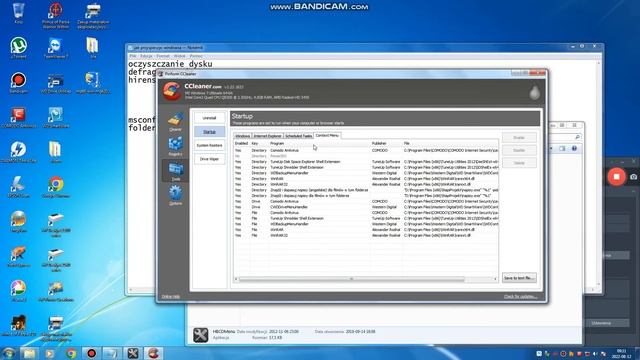Open the Edycja menu in Notepad
Viewport: 640px width, 360px height.
(x=146, y=56)
